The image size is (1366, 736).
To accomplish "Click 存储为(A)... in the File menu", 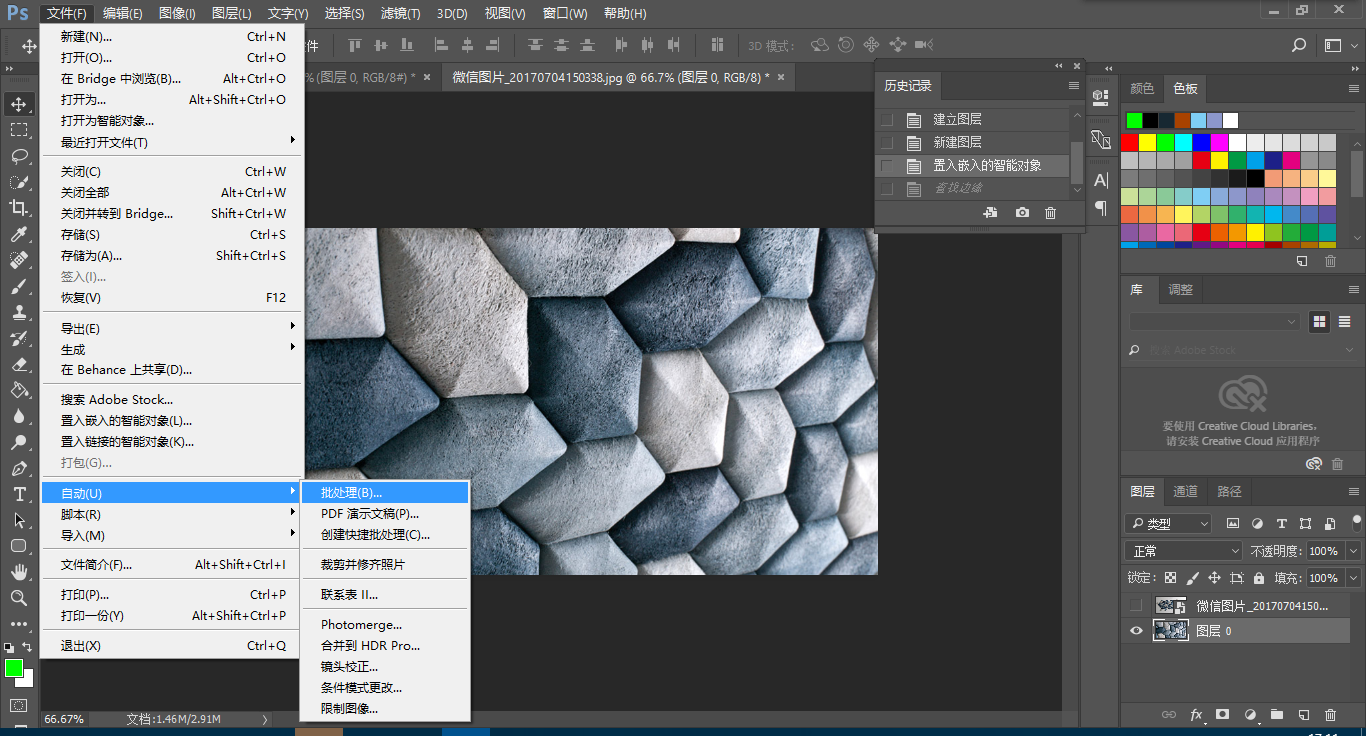I will (x=91, y=256).
